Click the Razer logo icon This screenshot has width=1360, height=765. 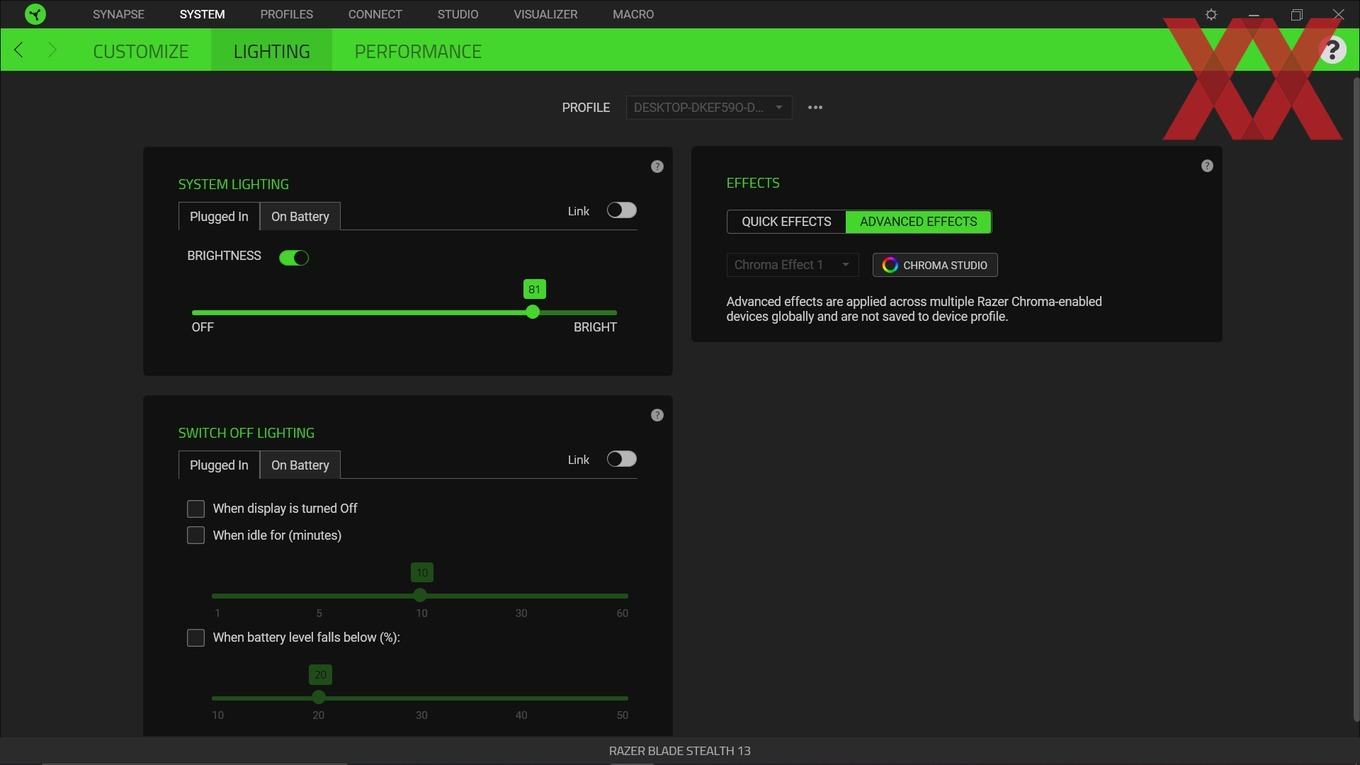pyautogui.click(x=35, y=14)
